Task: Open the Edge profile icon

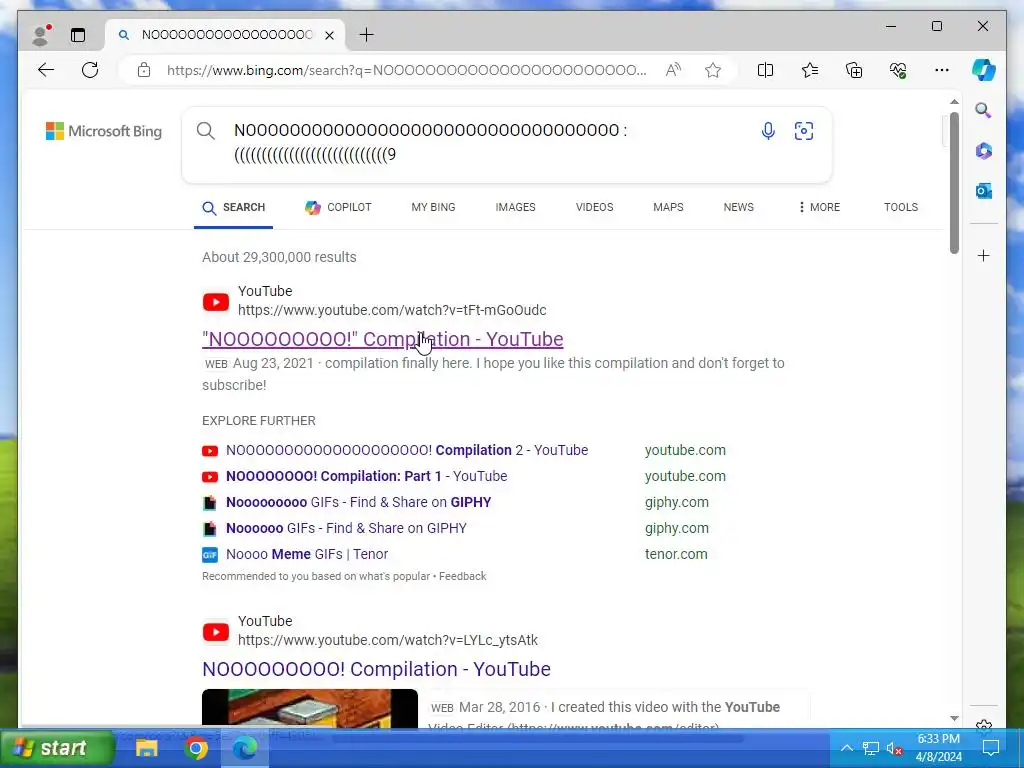Action: [x=41, y=35]
